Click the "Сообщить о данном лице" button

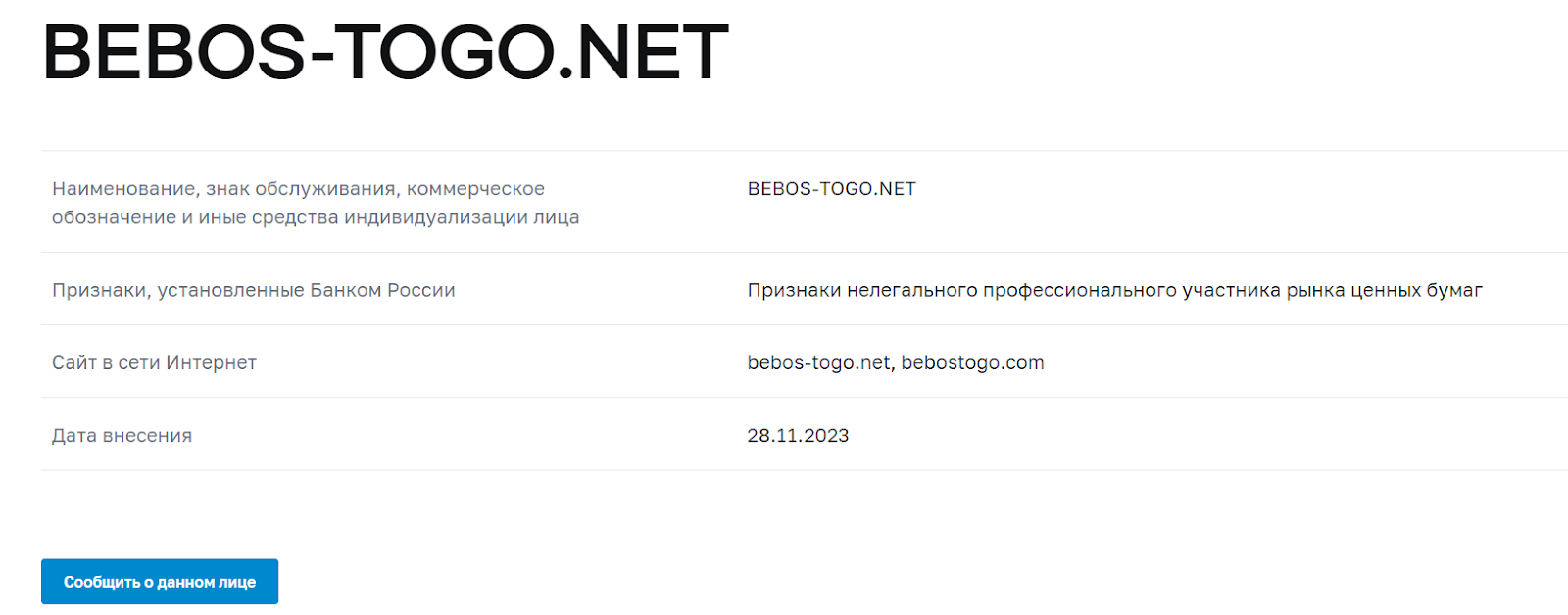[160, 582]
